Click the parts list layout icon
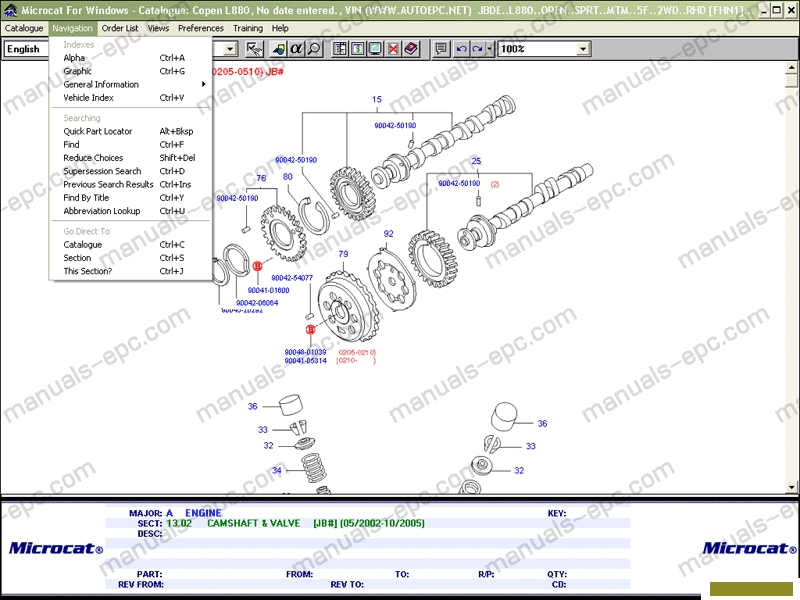800x600 pixels. click(x=339, y=49)
